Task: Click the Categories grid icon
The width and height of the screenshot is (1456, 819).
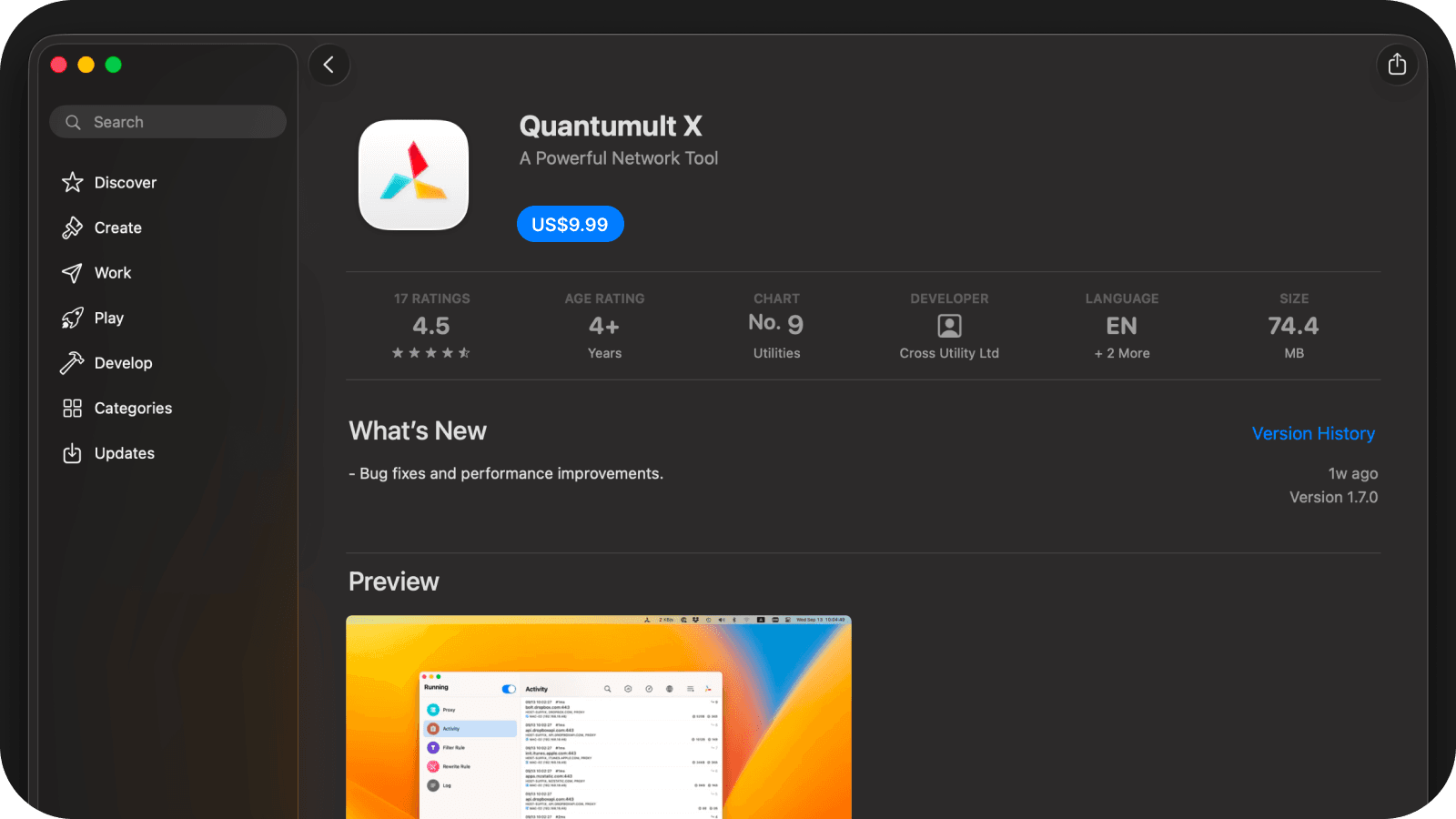Action: (73, 408)
